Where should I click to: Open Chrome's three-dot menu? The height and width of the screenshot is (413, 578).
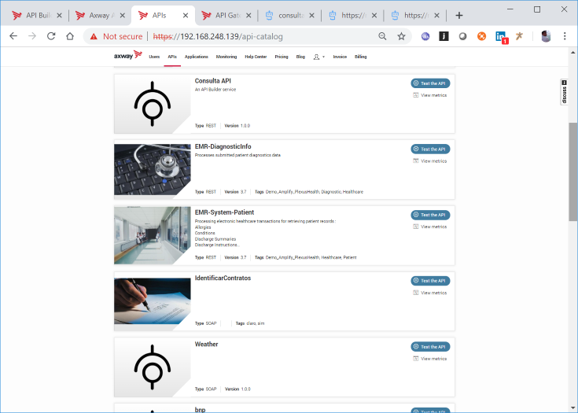[564, 36]
